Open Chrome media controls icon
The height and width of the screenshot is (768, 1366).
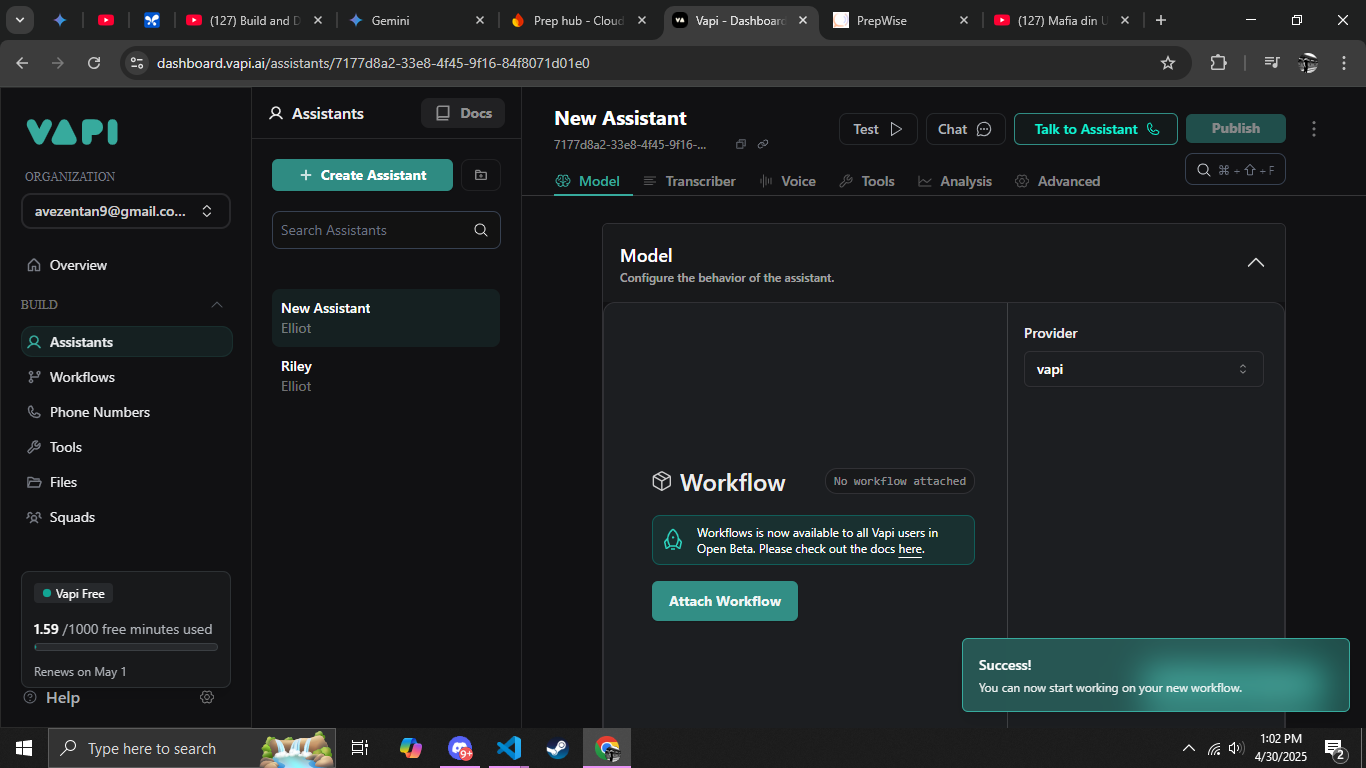(x=1271, y=63)
